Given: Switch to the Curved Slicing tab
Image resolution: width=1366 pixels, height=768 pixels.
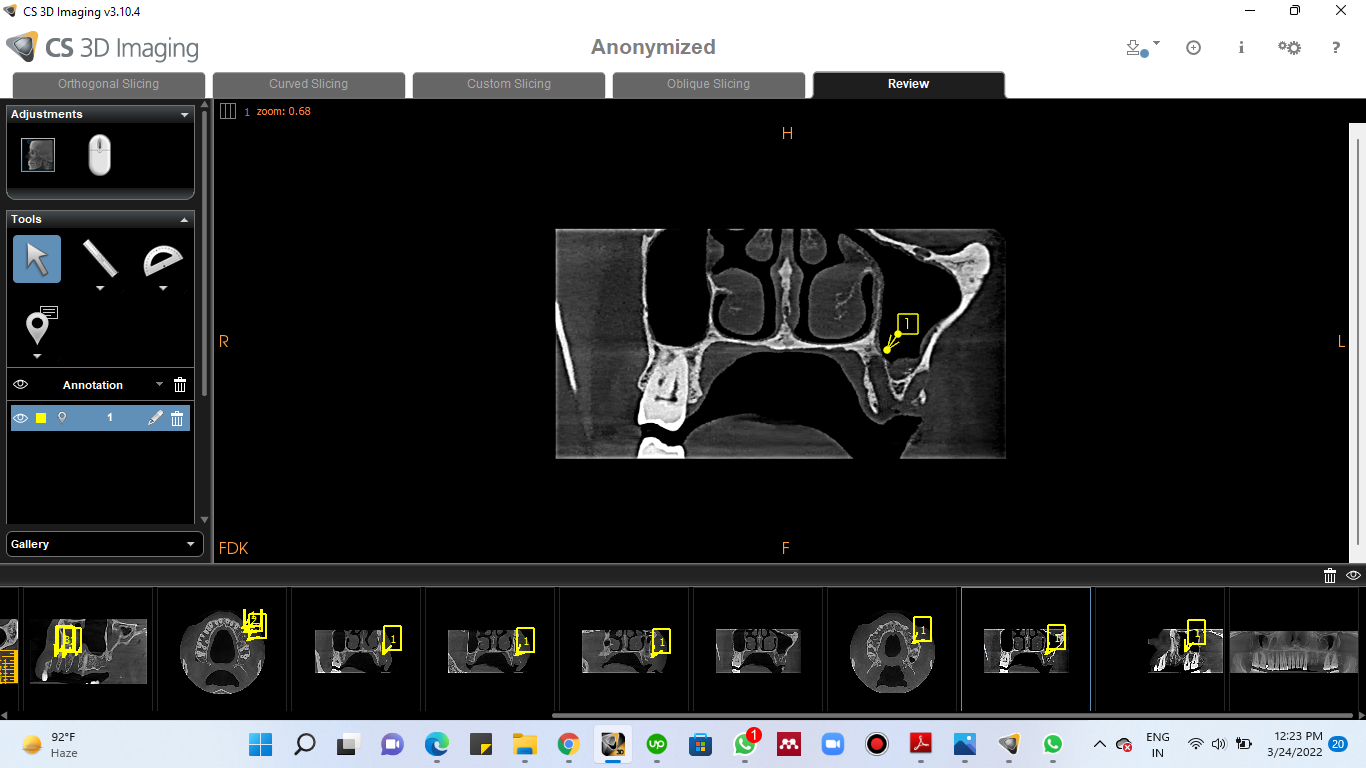Looking at the screenshot, I should pos(308,84).
